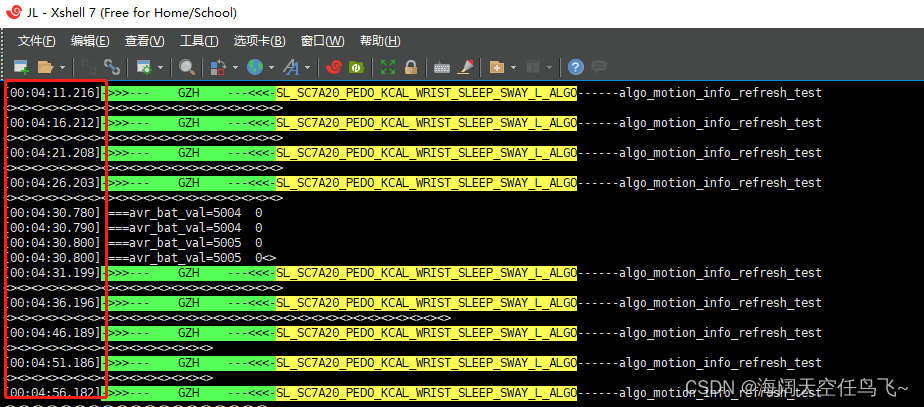The height and width of the screenshot is (407, 924).
Task: Open the 编辑(E) menu
Action: 90,41
